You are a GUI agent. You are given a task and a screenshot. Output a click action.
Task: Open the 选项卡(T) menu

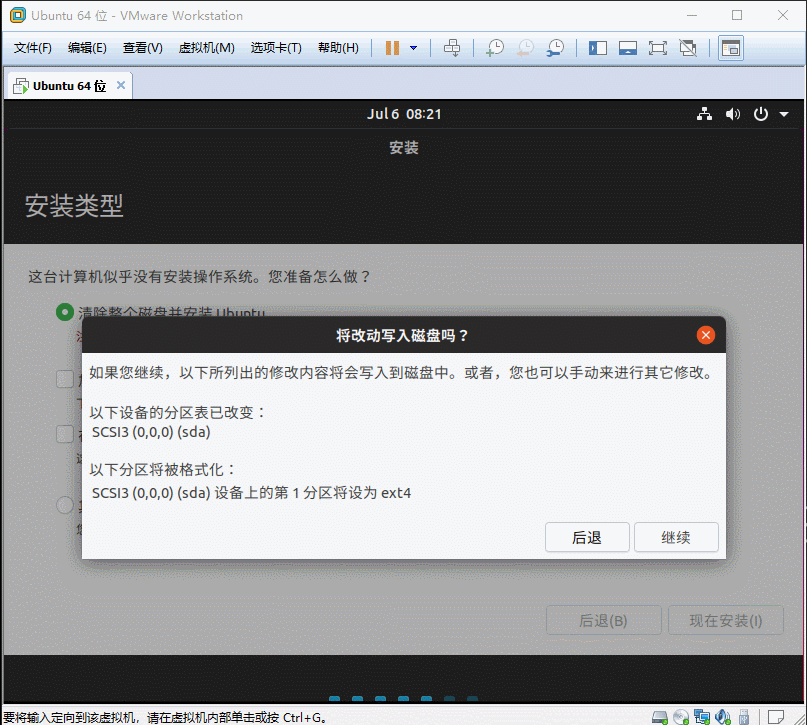coord(275,48)
